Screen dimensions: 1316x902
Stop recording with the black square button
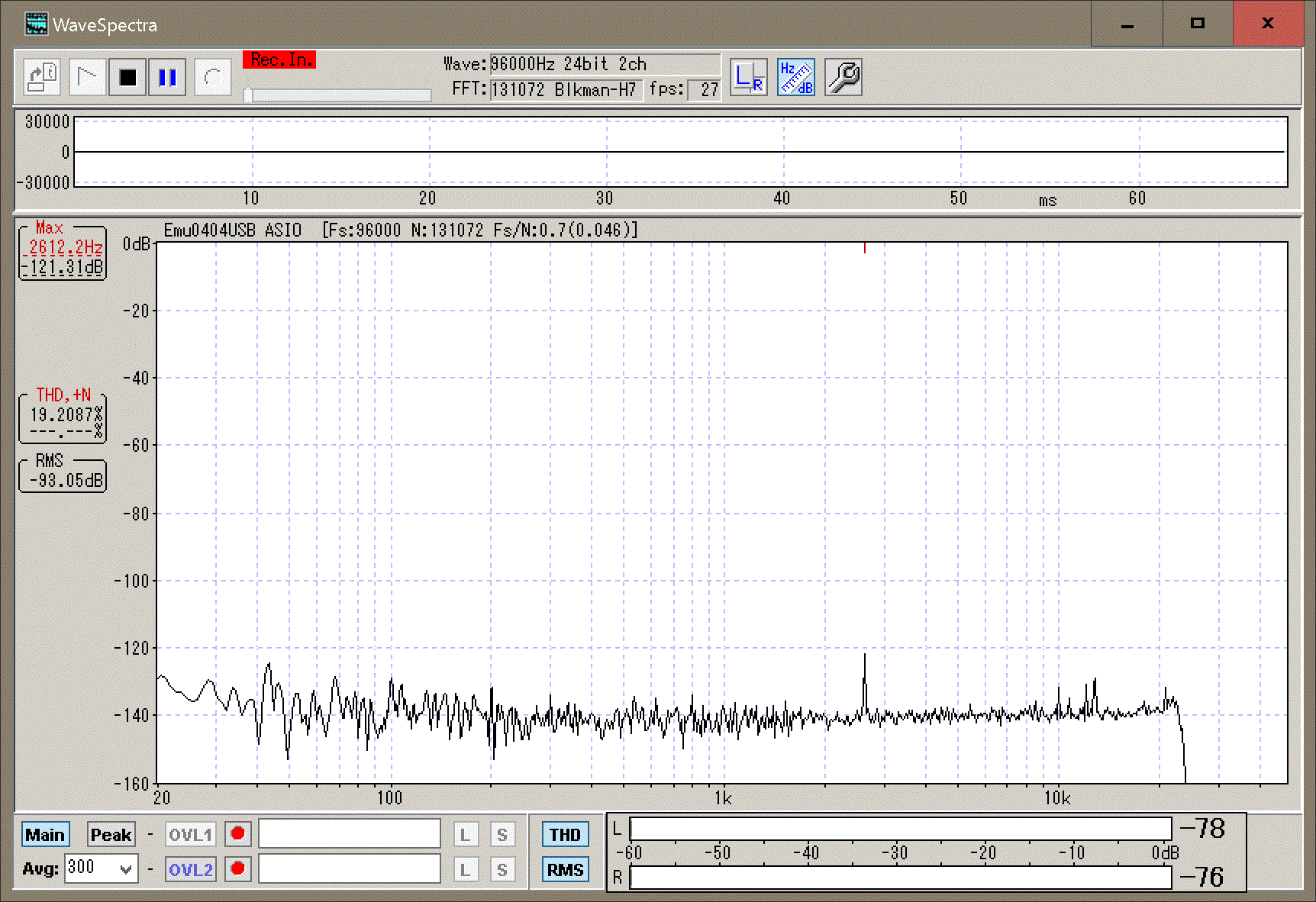pyautogui.click(x=127, y=77)
